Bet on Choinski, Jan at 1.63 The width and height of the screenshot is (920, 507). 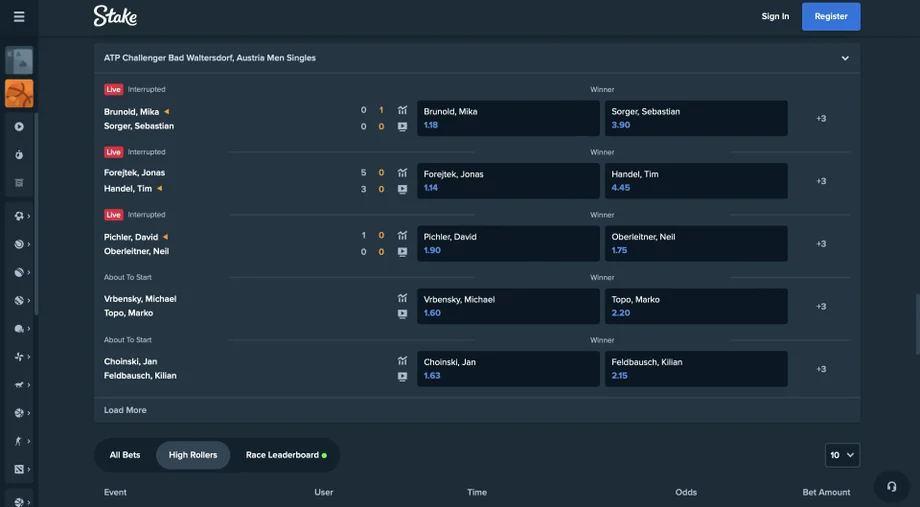508,369
